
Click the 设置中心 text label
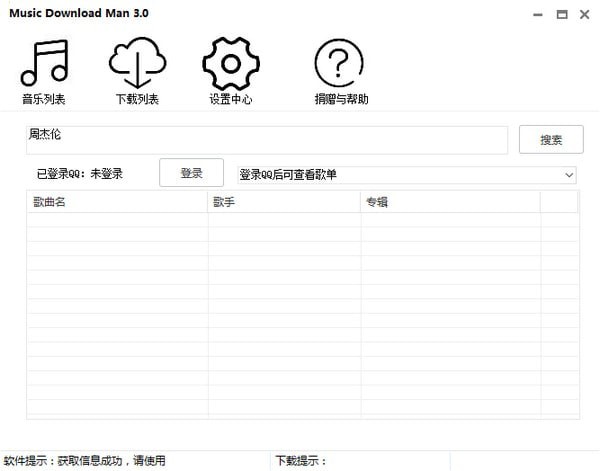231,99
